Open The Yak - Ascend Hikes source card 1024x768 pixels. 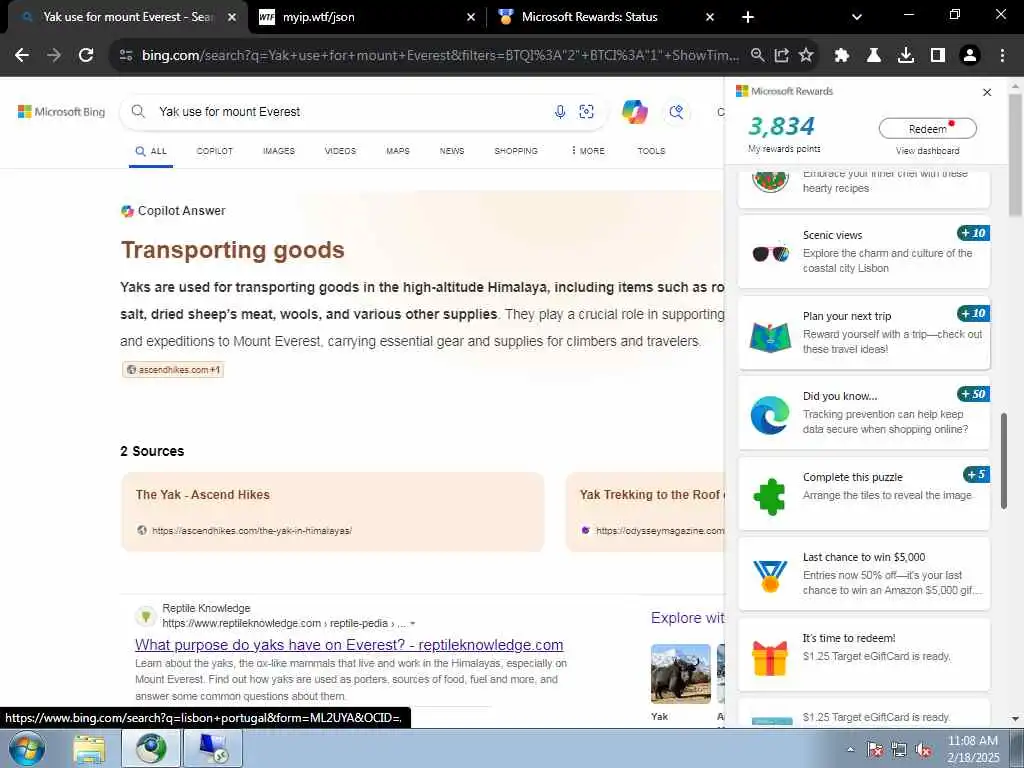pyautogui.click(x=332, y=512)
